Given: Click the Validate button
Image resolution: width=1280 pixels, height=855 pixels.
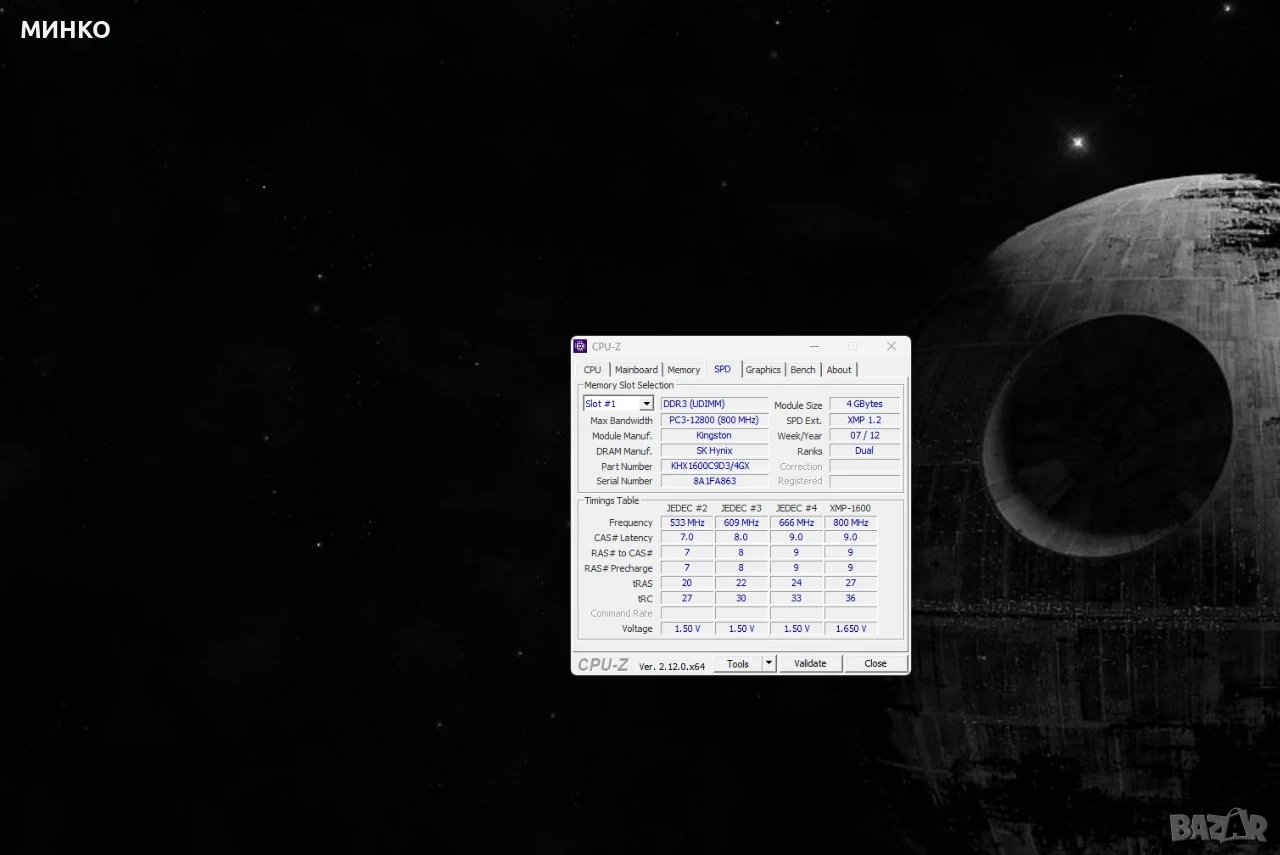Looking at the screenshot, I should pyautogui.click(x=810, y=663).
